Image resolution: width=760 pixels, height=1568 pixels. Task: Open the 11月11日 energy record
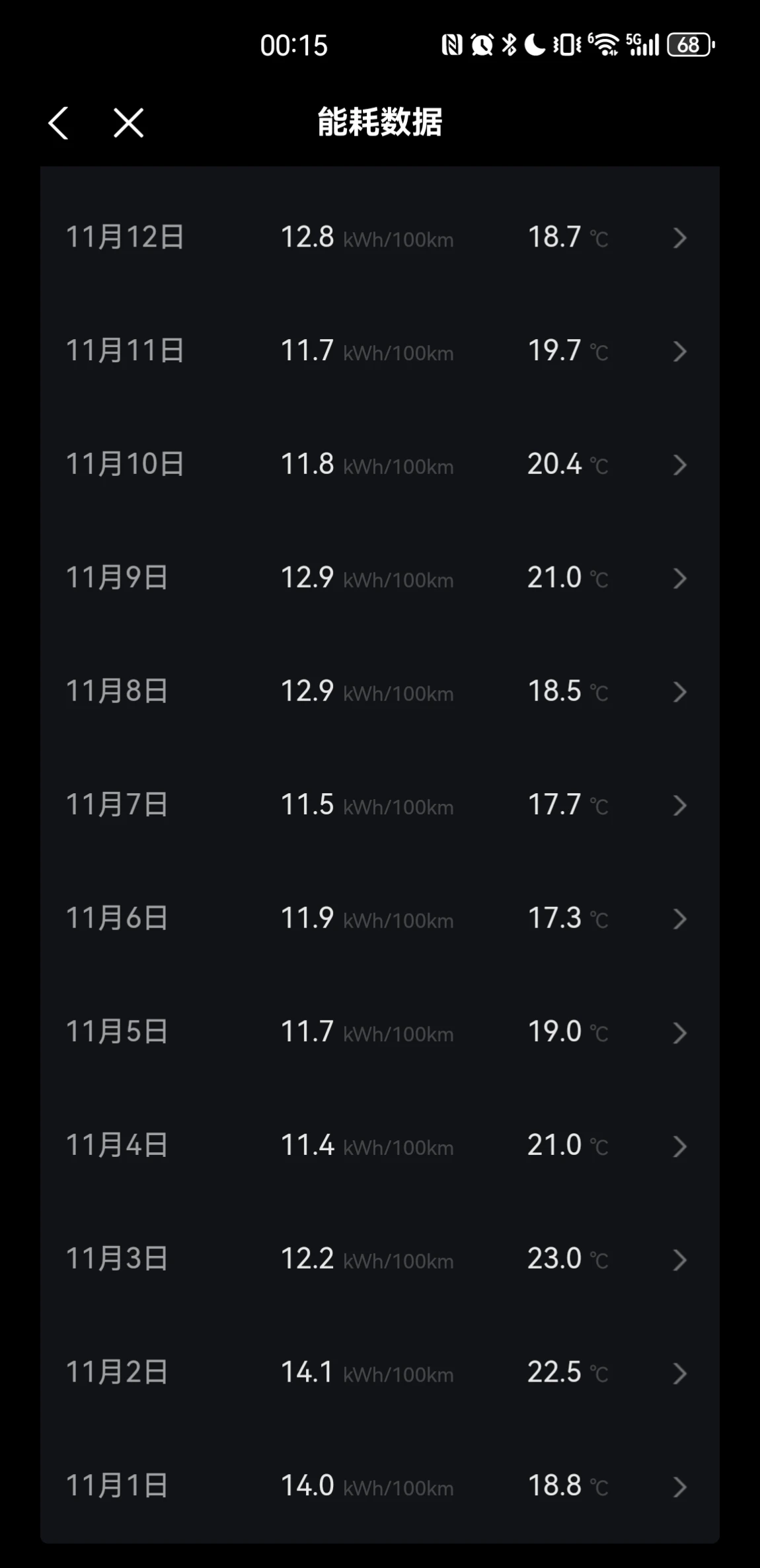coord(380,351)
